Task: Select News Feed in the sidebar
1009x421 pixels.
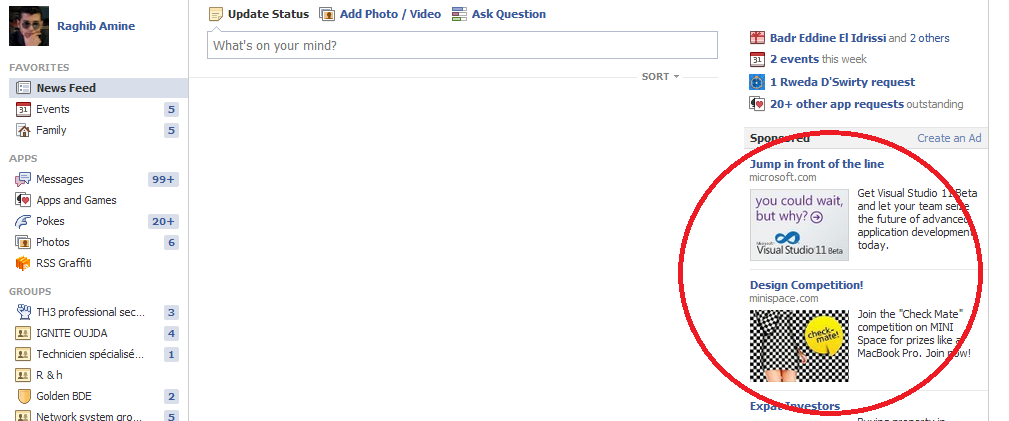Action: (x=98, y=88)
